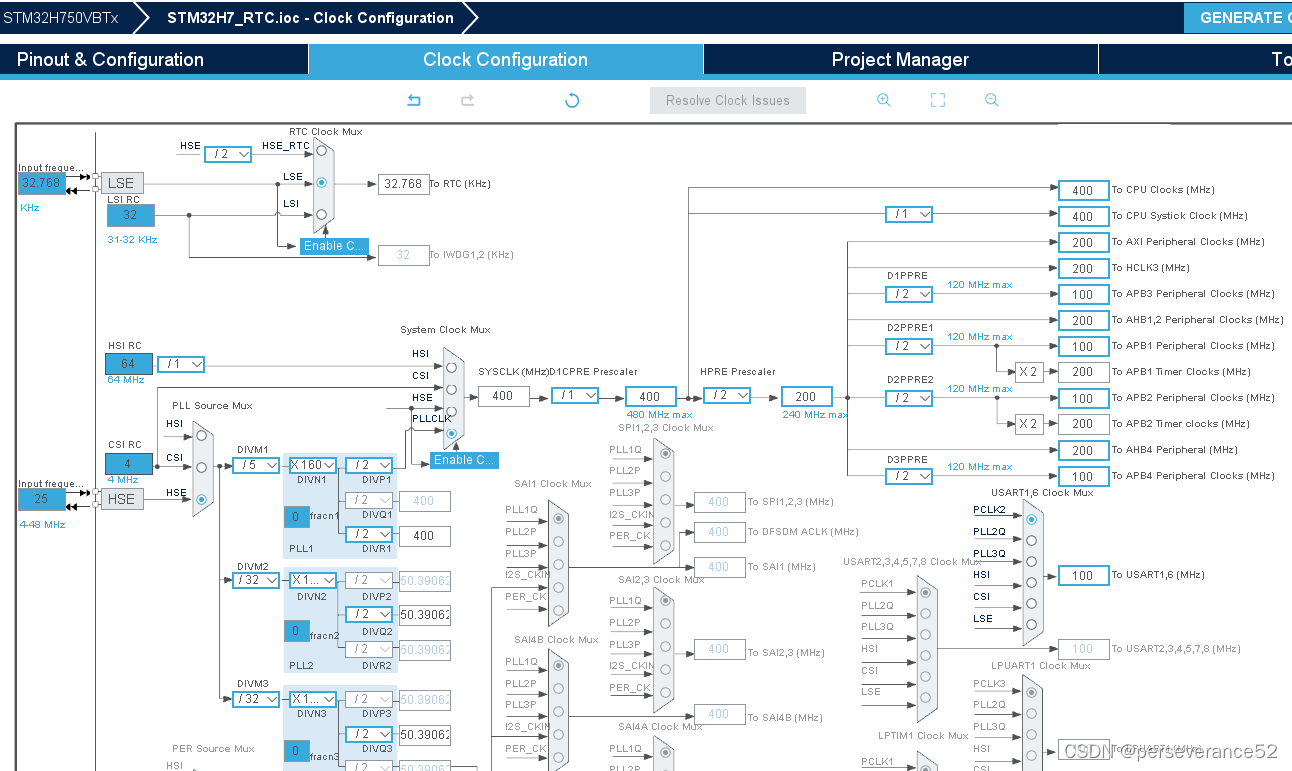The height and width of the screenshot is (771, 1292).
Task: Select LSE in USART1,6 Clock Mux
Action: pos(1031,626)
